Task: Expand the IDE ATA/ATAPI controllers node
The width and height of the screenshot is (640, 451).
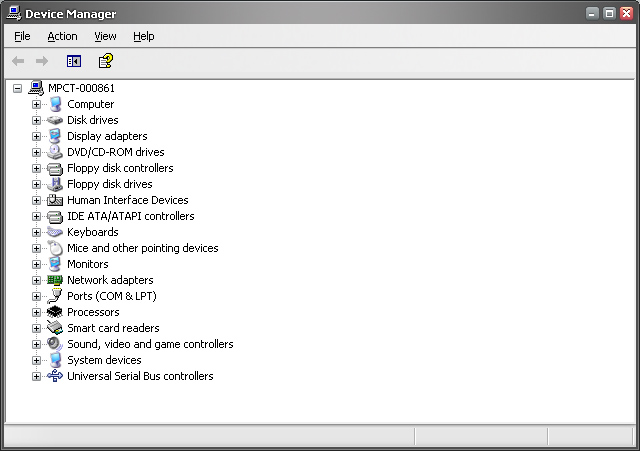Action: (36, 216)
